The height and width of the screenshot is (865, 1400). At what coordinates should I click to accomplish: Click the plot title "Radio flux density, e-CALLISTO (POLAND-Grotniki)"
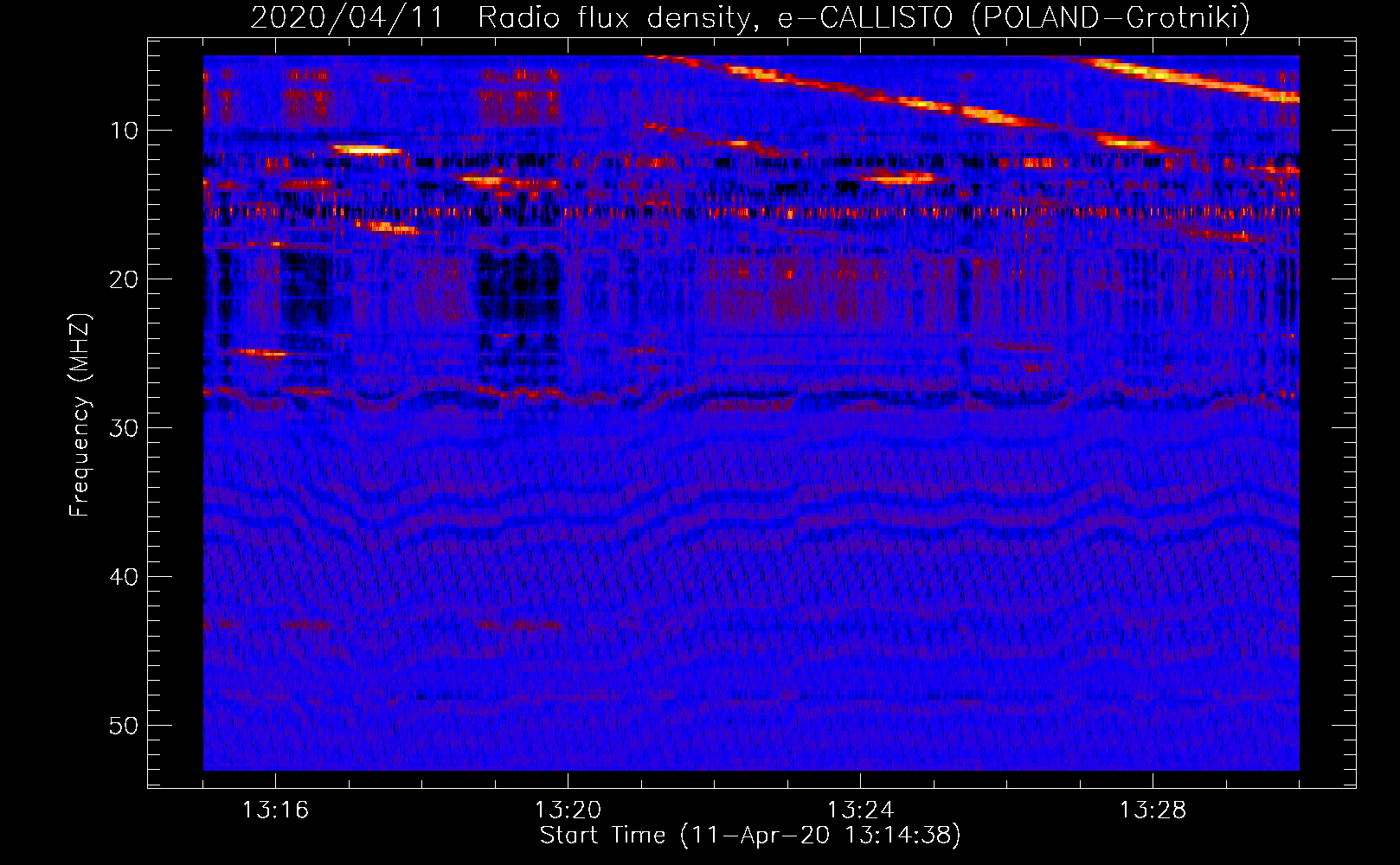click(x=864, y=17)
